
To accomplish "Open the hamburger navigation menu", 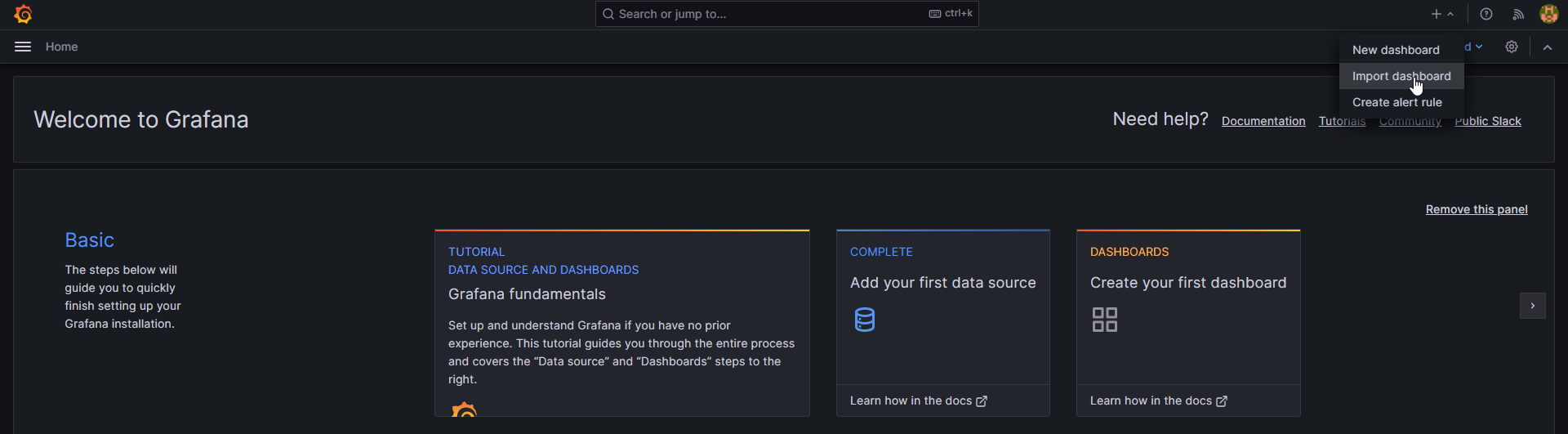I will pos(23,47).
